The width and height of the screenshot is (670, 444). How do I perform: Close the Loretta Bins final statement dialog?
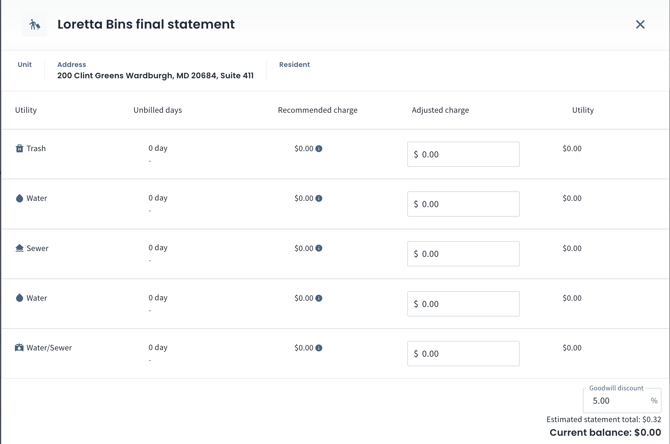pyautogui.click(x=640, y=25)
